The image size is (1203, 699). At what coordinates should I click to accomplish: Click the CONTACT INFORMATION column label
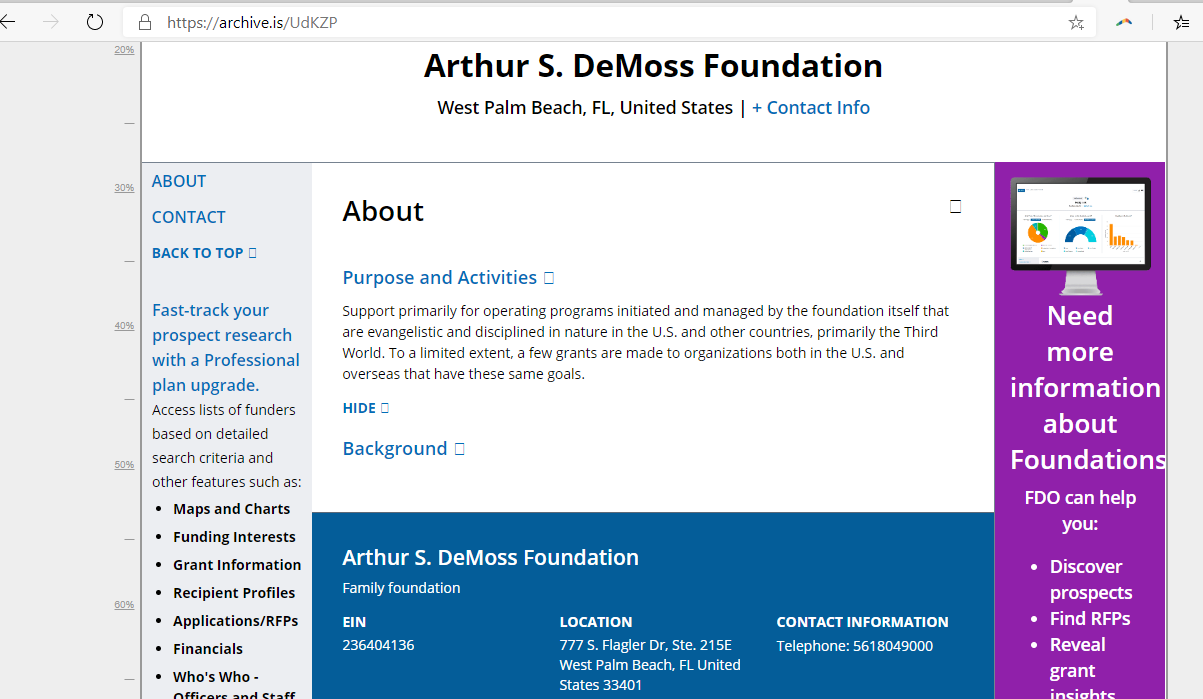click(862, 622)
